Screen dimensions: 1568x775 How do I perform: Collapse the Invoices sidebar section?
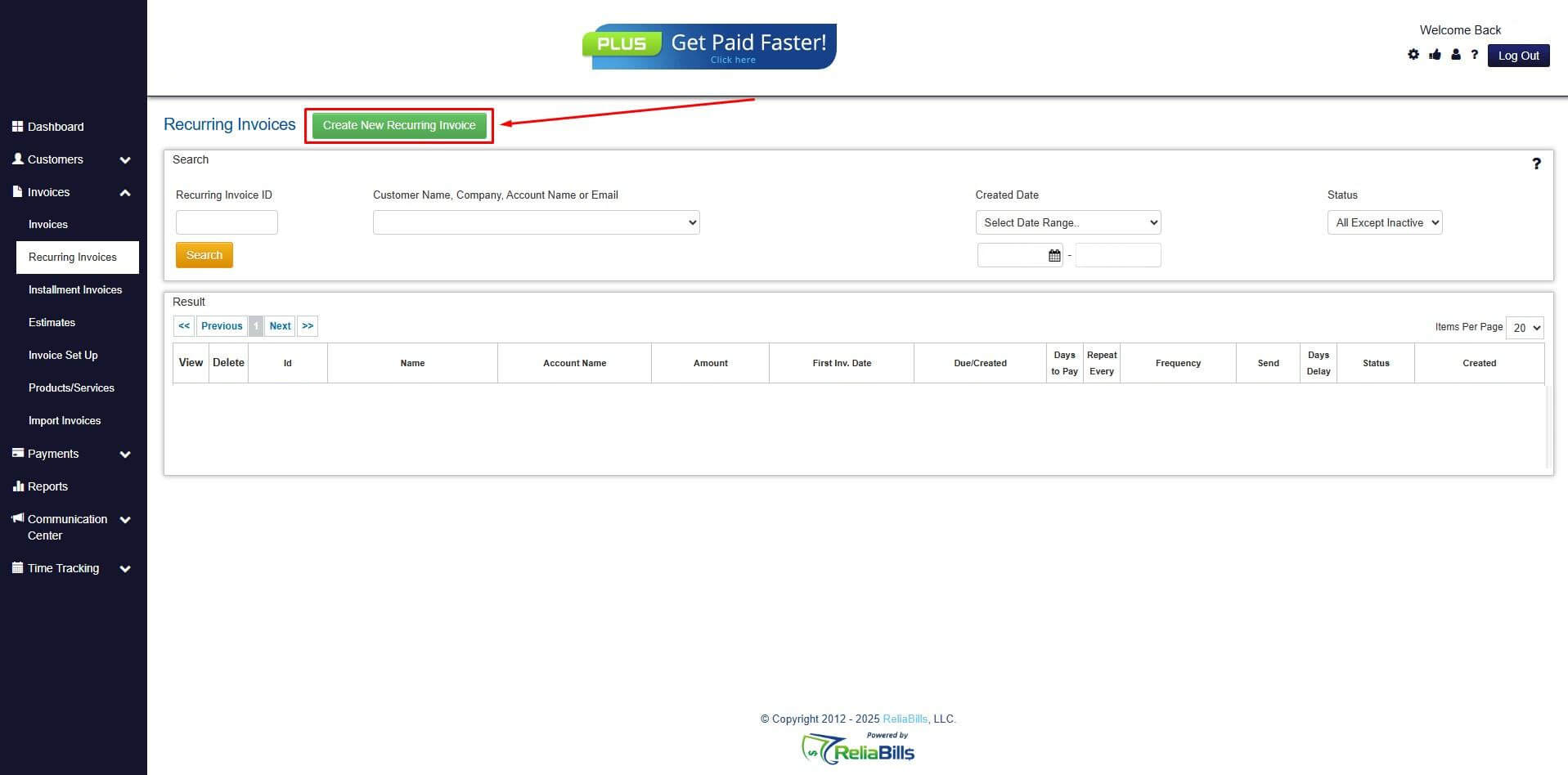tap(124, 192)
